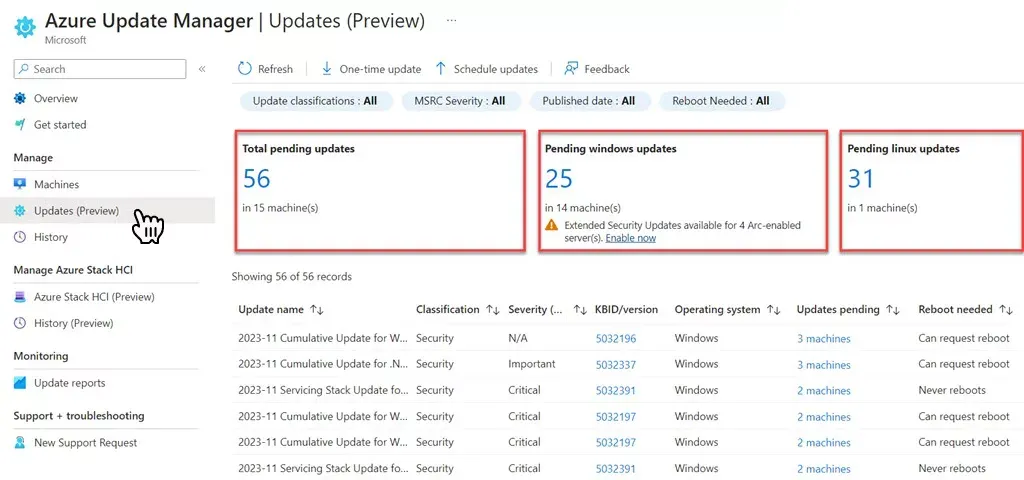This screenshot has width=1024, height=480.
Task: Click Schedule updates button
Action: [x=486, y=69]
